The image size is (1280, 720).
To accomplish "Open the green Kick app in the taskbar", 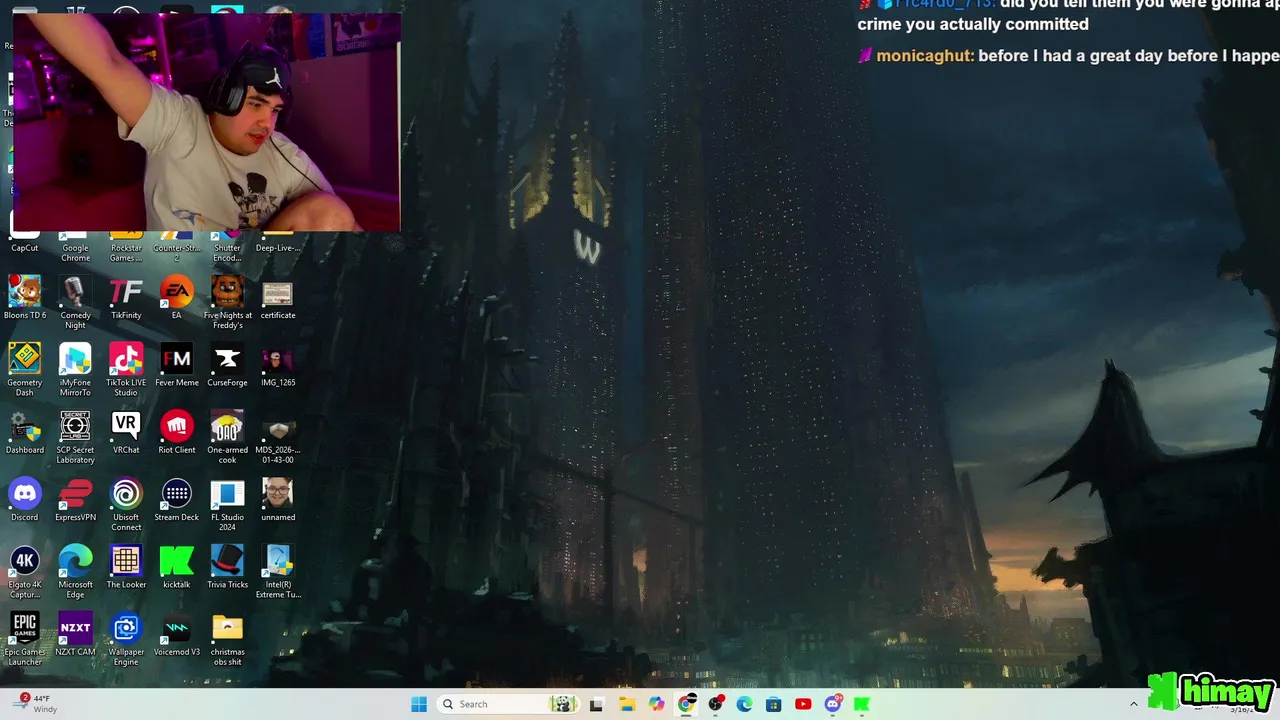I will [x=861, y=704].
